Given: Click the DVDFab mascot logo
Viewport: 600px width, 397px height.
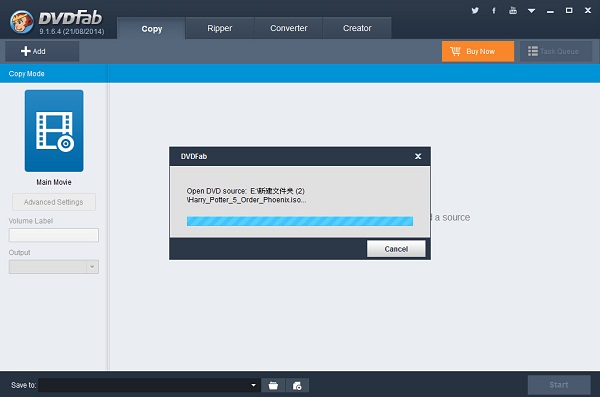Looking at the screenshot, I should coord(21,21).
